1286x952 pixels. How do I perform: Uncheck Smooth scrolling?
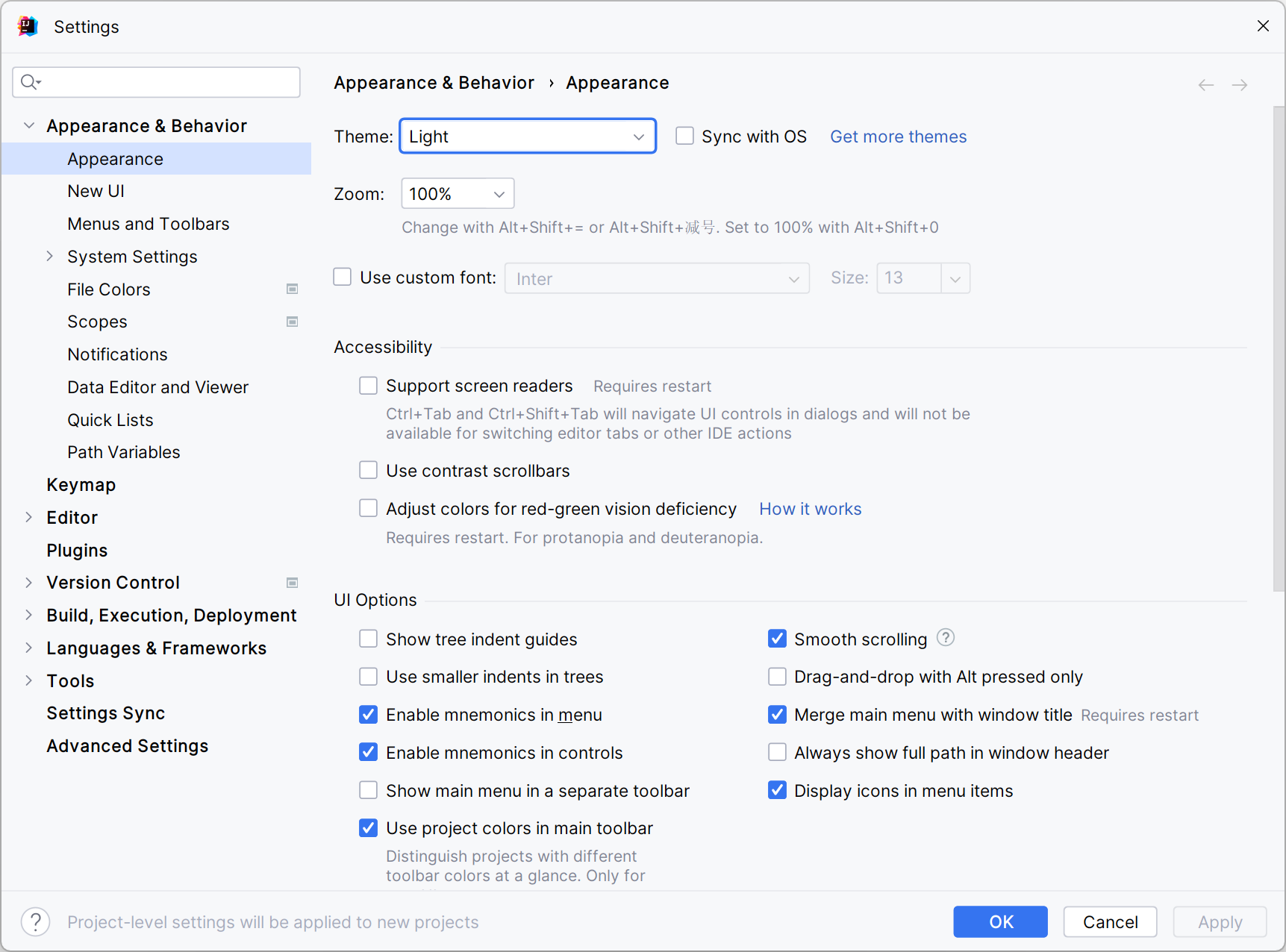pyautogui.click(x=777, y=639)
